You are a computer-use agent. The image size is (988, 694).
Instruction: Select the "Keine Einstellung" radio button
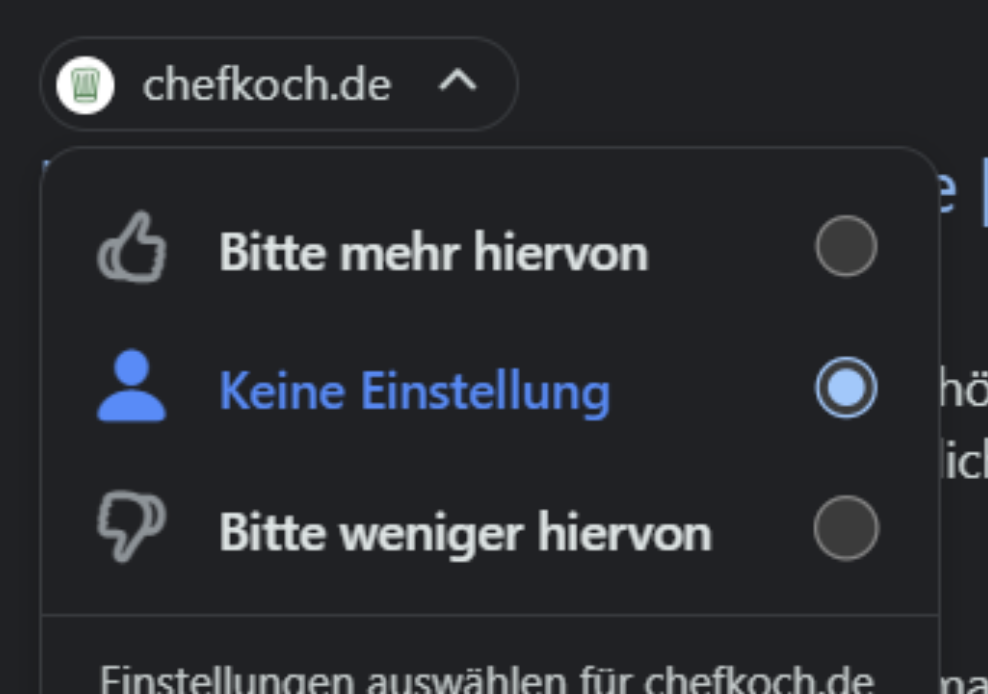click(x=846, y=388)
